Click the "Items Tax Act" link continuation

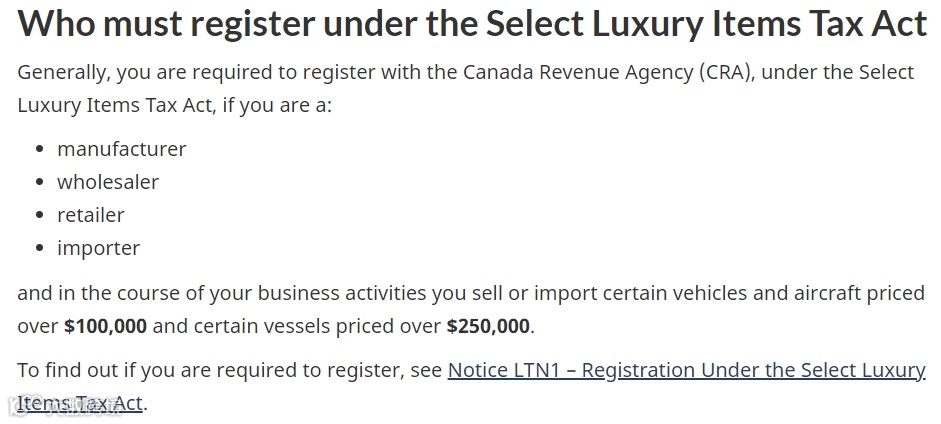[x=80, y=403]
